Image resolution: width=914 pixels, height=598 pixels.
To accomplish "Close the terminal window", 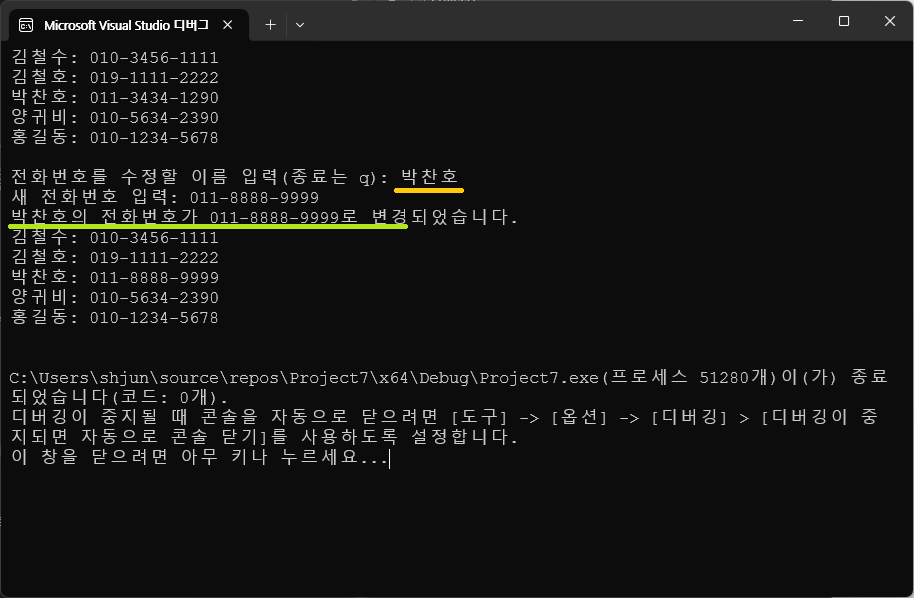I will (889, 21).
